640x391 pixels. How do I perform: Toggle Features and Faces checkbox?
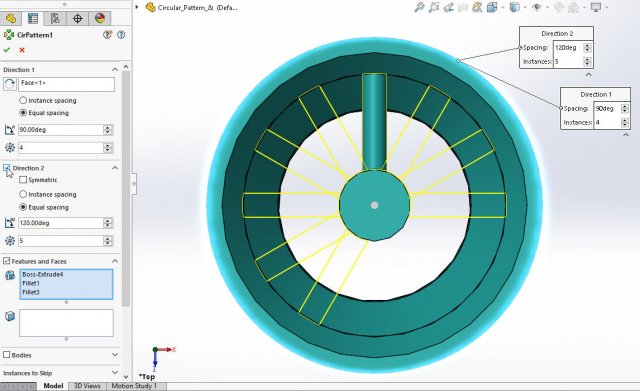pyautogui.click(x=6, y=261)
